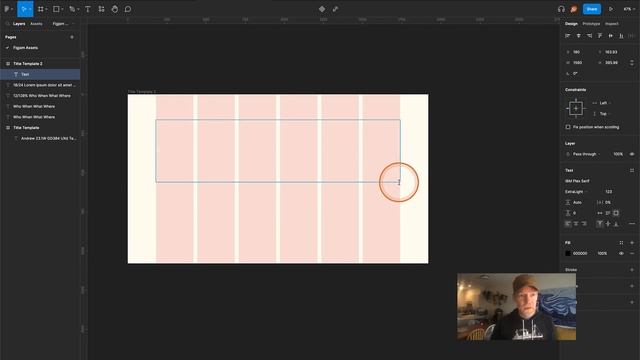Open the Pass through blend mode dropdown
Image resolution: width=640 pixels, height=360 pixels.
point(587,154)
